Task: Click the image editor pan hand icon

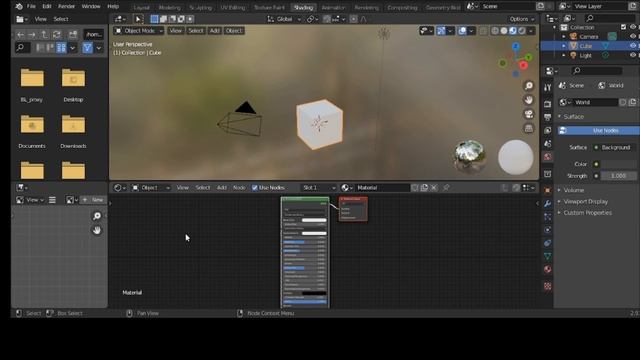Action: coord(97,231)
